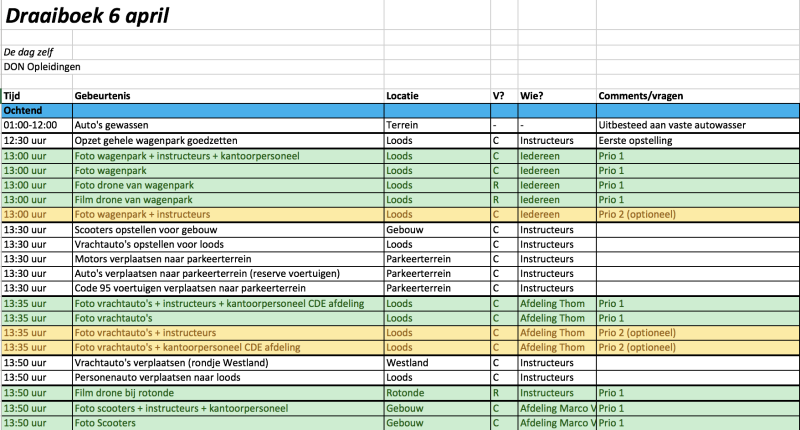Click the blue 'Ochtend' section cell

pos(37,111)
